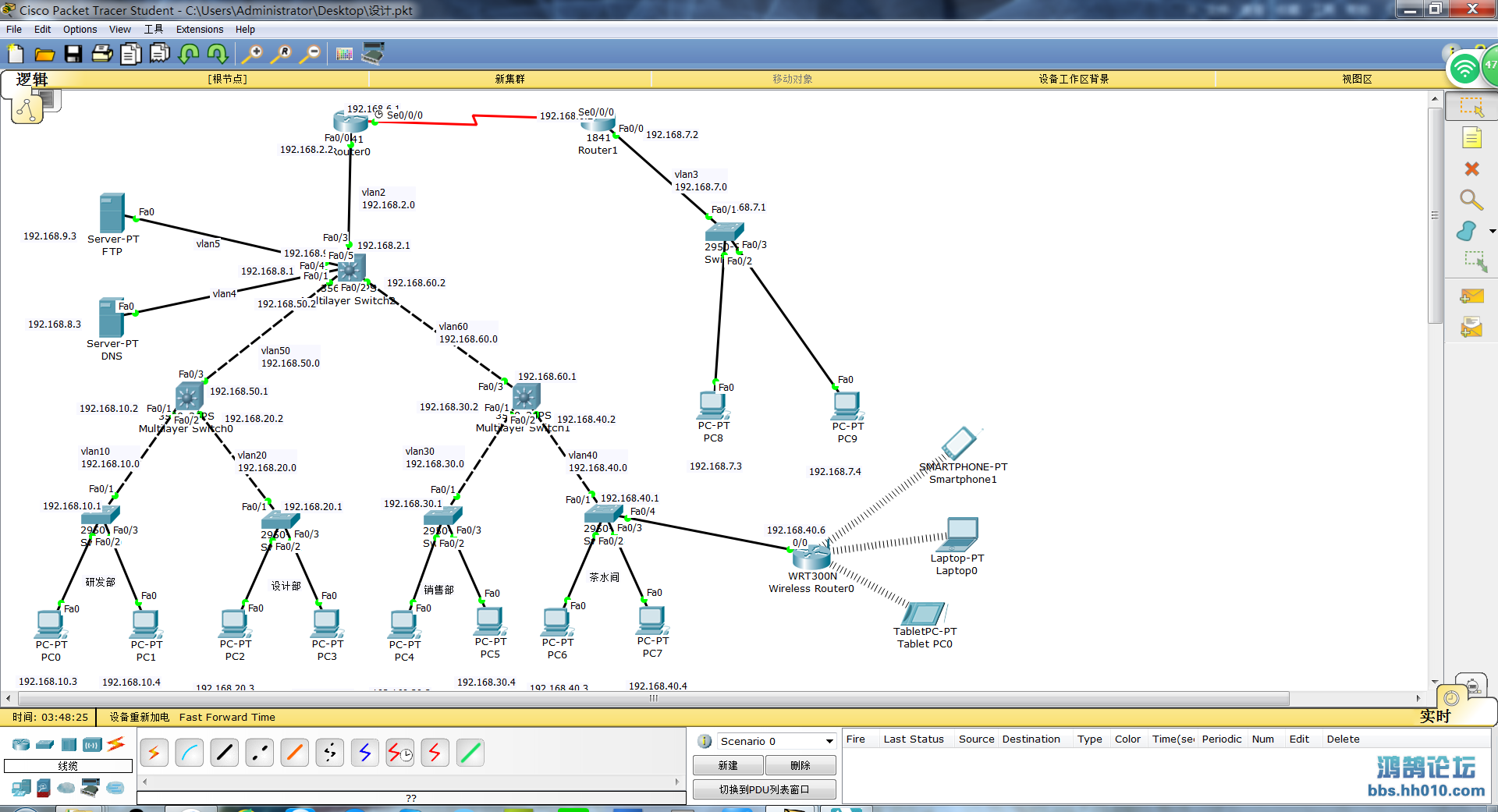
Task: Open the Edit menu
Action: click(x=42, y=30)
